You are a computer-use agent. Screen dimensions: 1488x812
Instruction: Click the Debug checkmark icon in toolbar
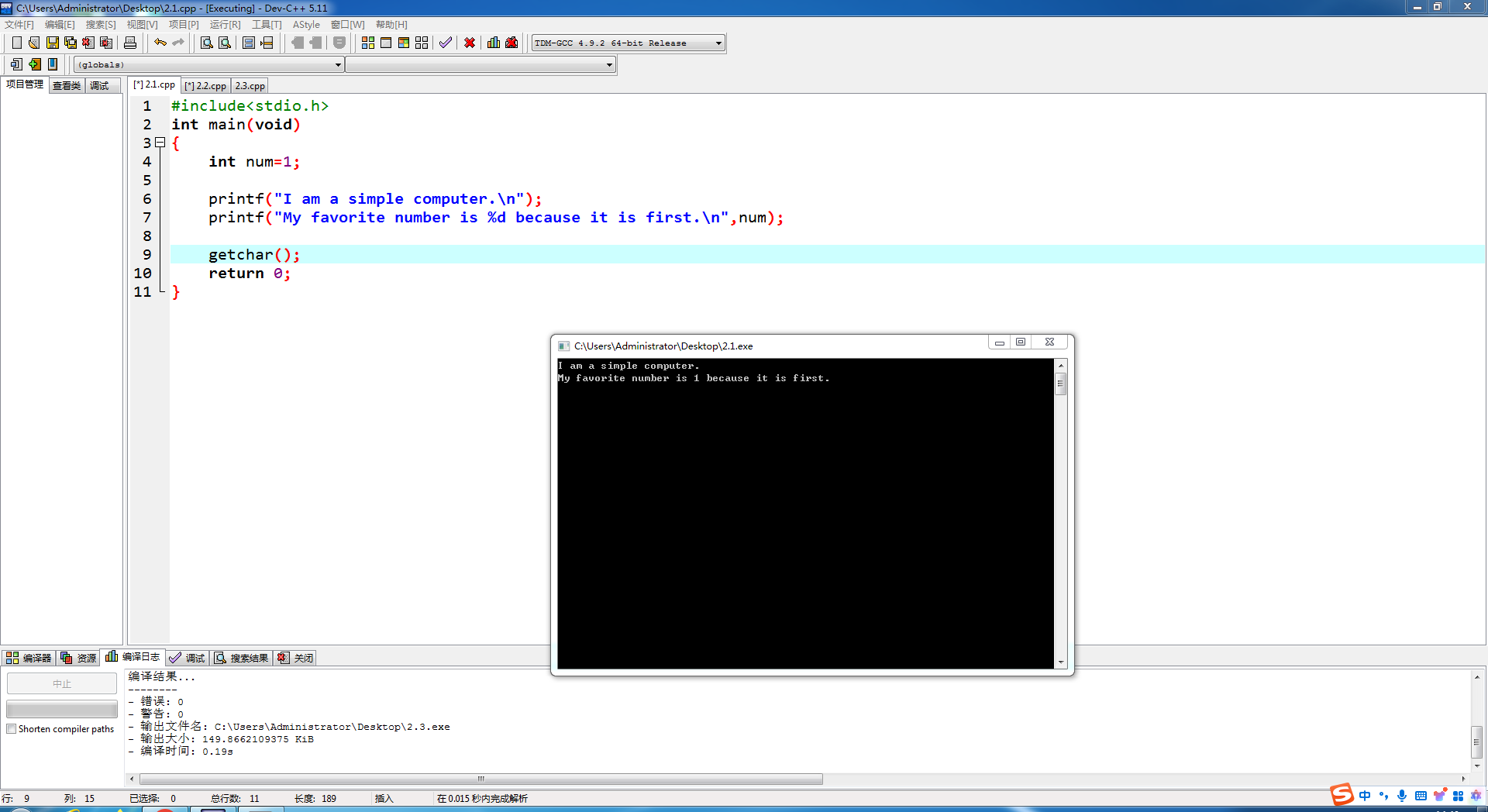tap(446, 43)
